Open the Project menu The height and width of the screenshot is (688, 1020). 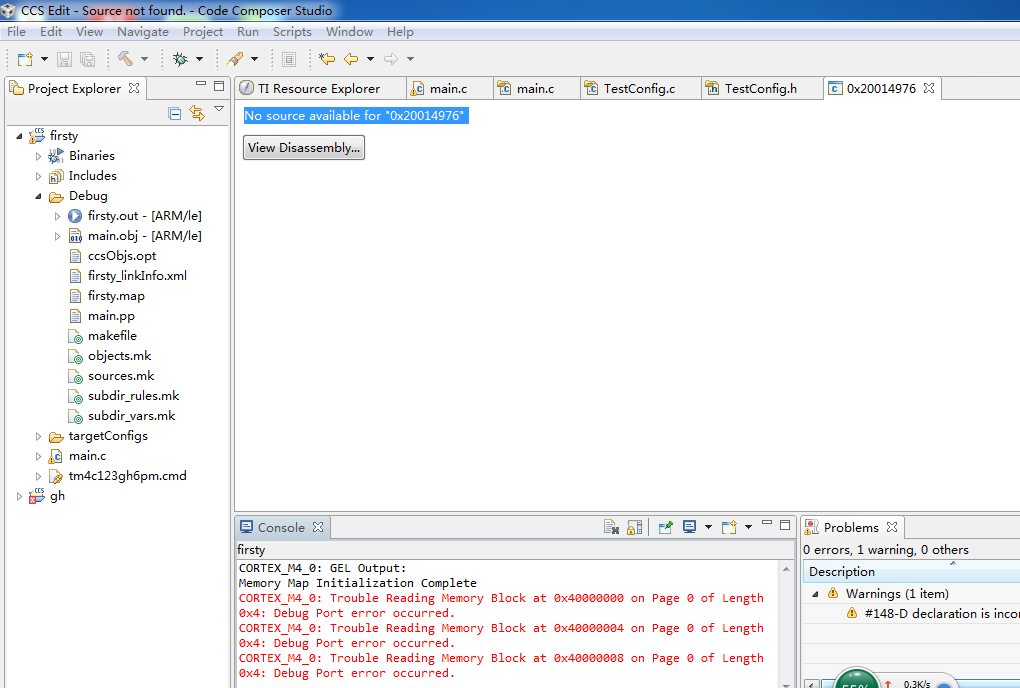click(203, 32)
